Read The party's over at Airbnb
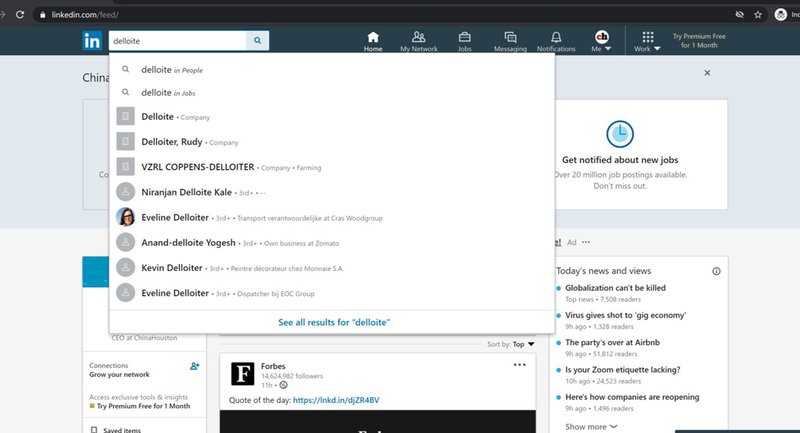The width and height of the screenshot is (800, 433). pos(612,342)
